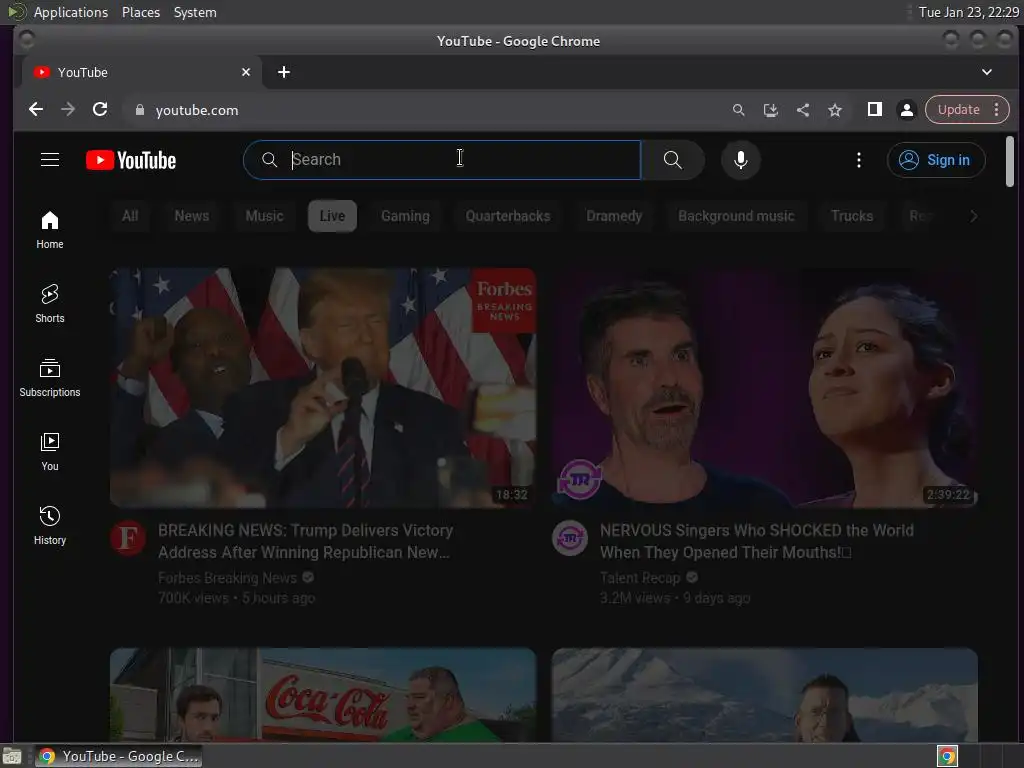Play the Talent Recap singers thumbnail
Image resolution: width=1024 pixels, height=768 pixels.
click(765, 388)
